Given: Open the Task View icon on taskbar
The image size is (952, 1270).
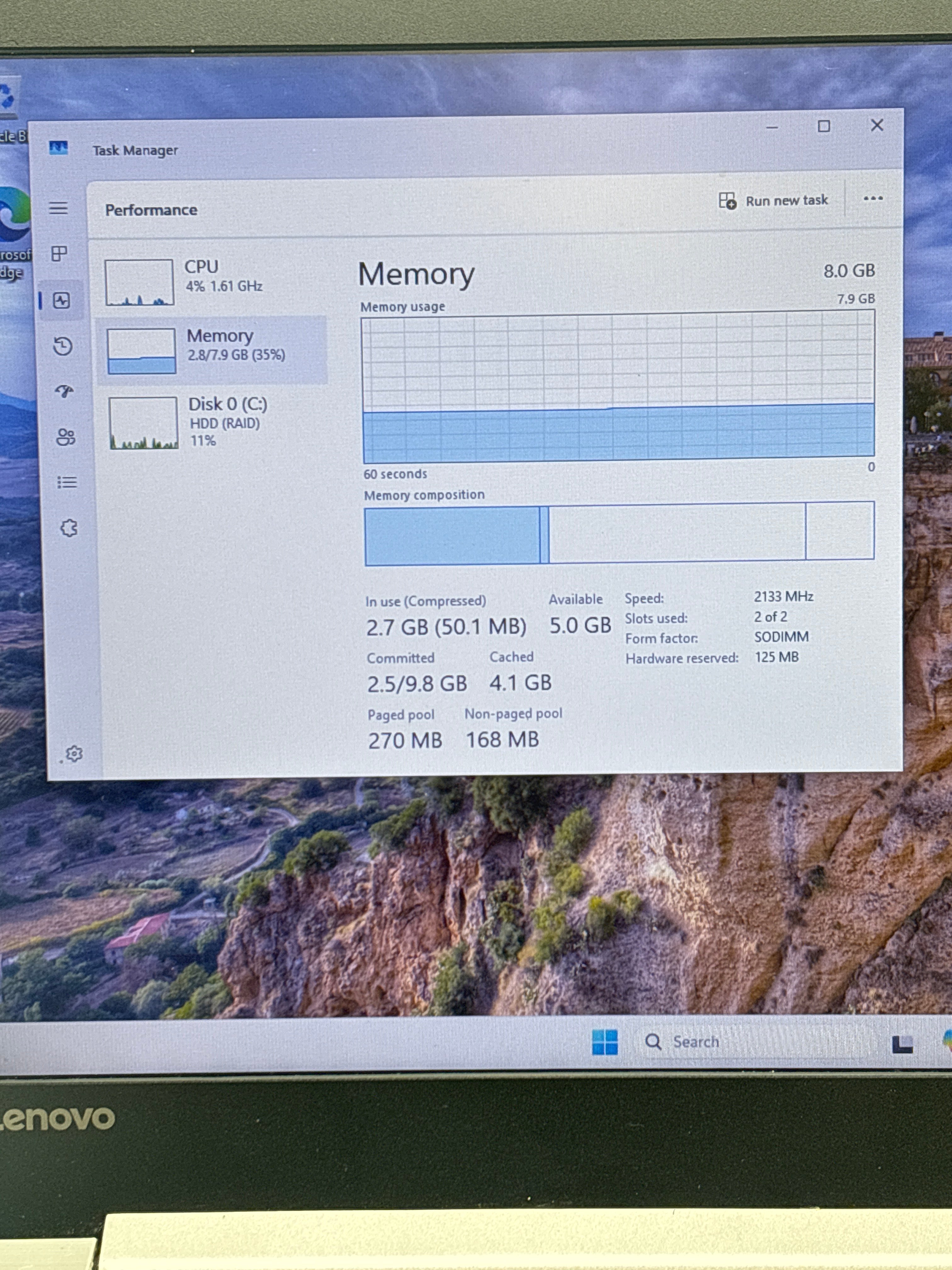Looking at the screenshot, I should click(903, 1044).
